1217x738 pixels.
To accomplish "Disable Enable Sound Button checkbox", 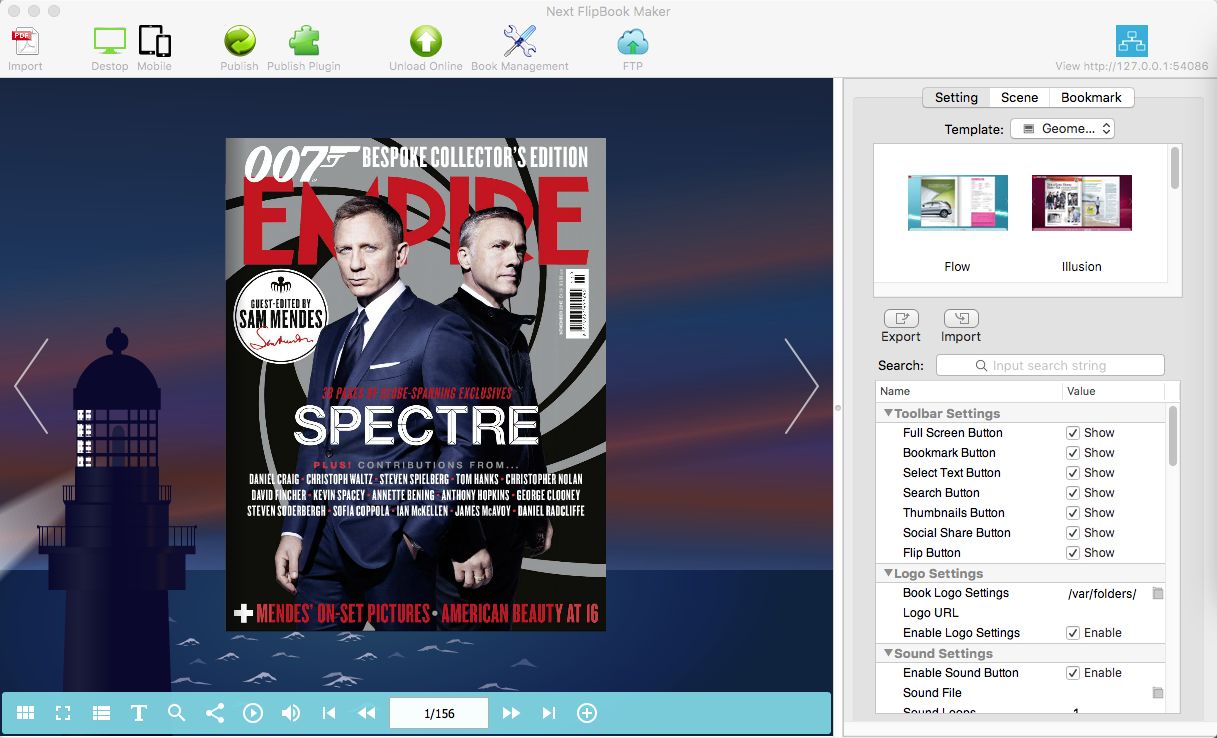I will [x=1073, y=673].
